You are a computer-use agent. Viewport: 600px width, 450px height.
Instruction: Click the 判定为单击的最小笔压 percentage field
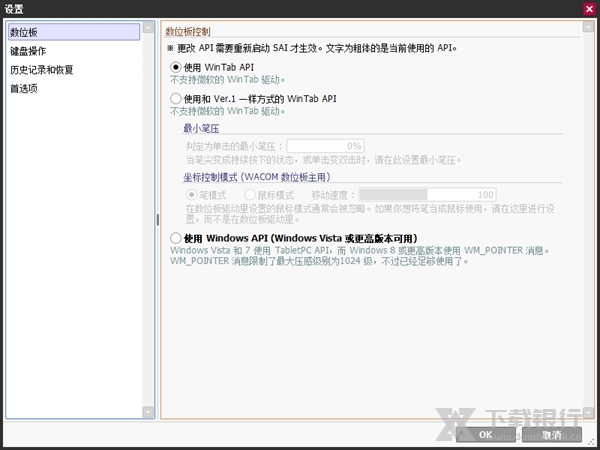(326, 146)
